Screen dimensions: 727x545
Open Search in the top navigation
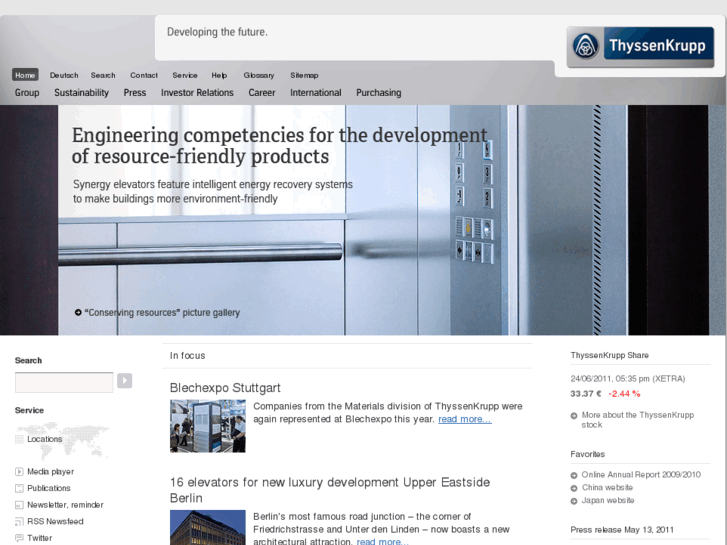click(x=103, y=75)
